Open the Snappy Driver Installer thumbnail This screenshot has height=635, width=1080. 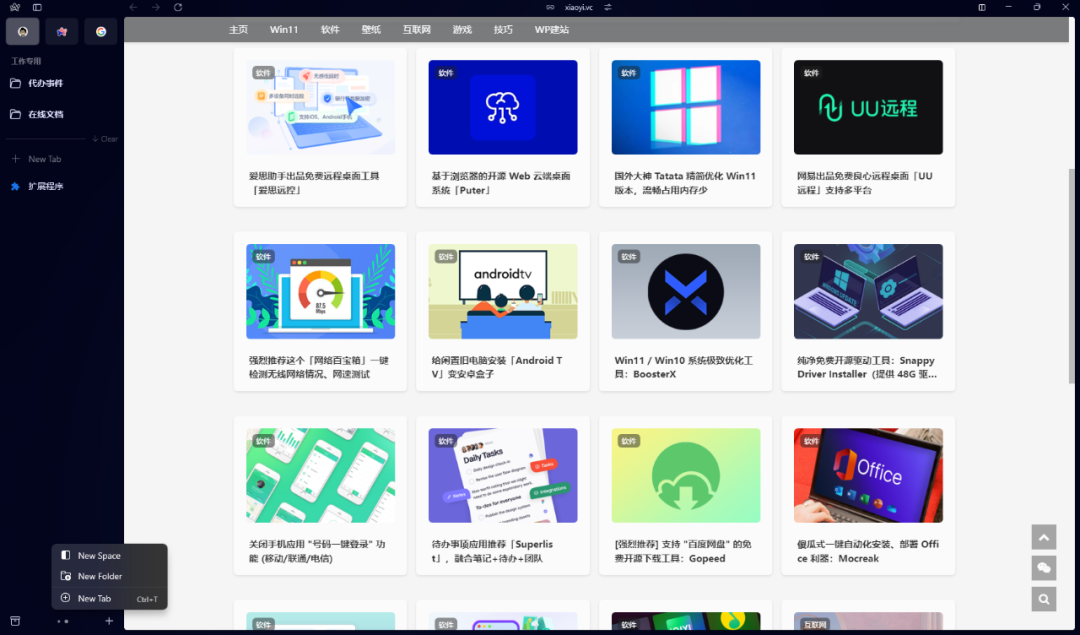pyautogui.click(x=869, y=291)
